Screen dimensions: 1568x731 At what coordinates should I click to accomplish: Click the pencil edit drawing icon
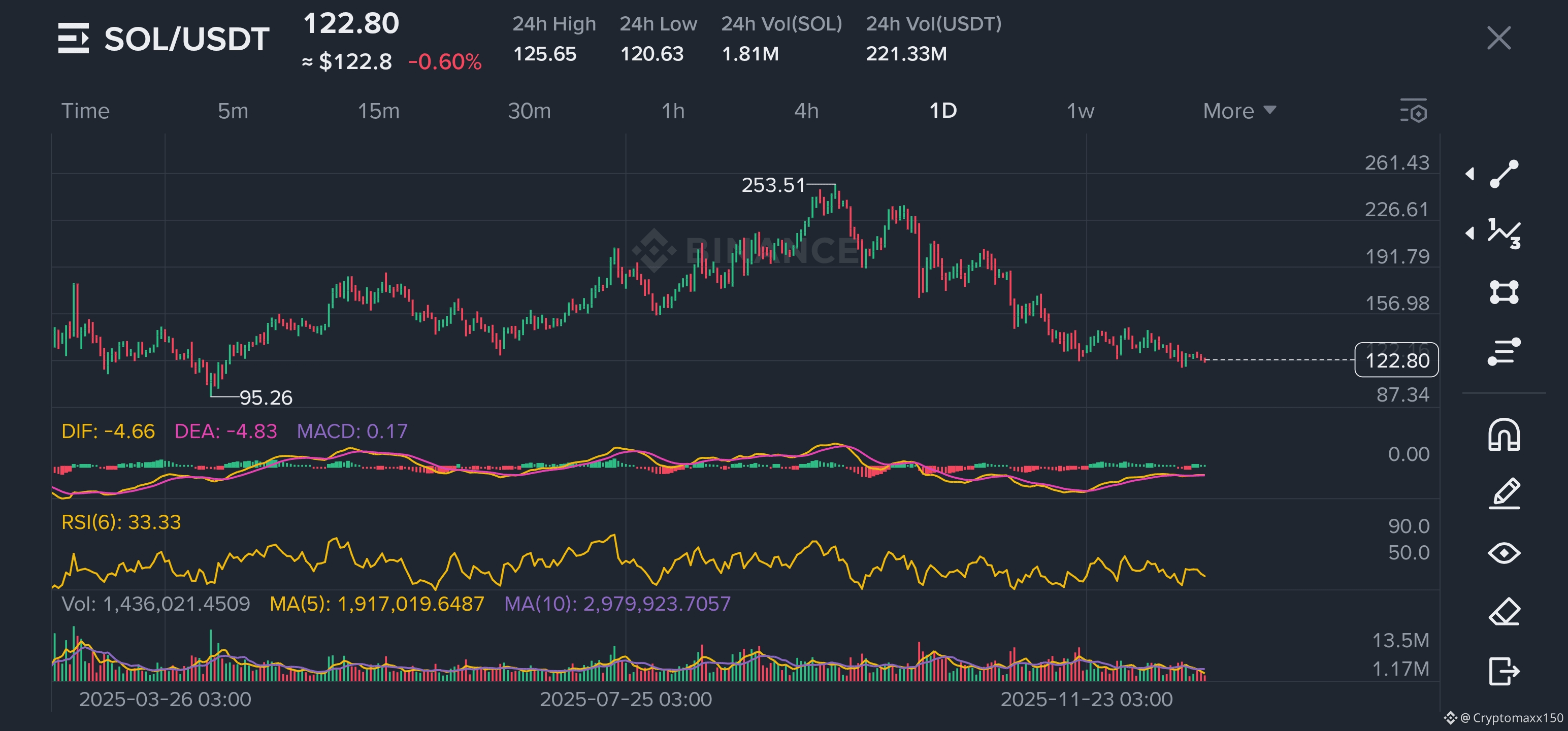pyautogui.click(x=1504, y=493)
